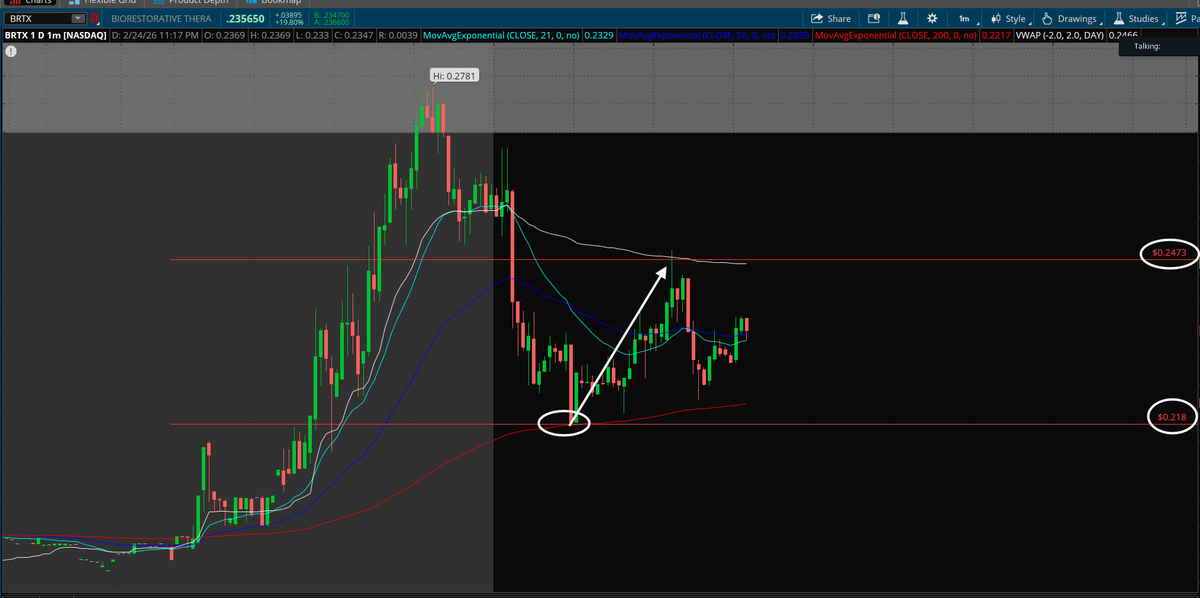
Task: Open the 1m timeframe selector
Action: (x=965, y=18)
